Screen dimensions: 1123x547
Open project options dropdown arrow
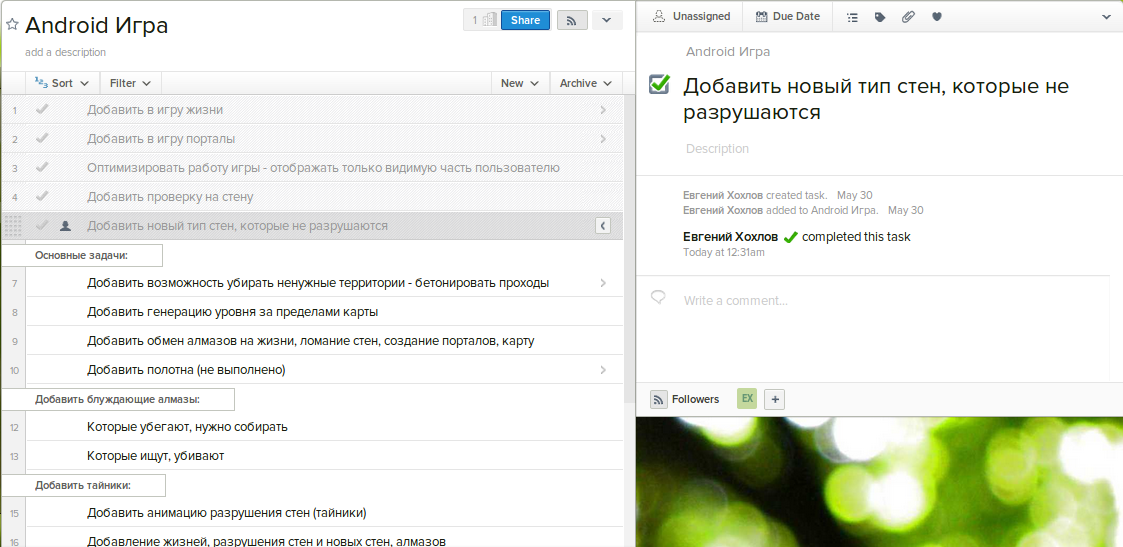(607, 20)
